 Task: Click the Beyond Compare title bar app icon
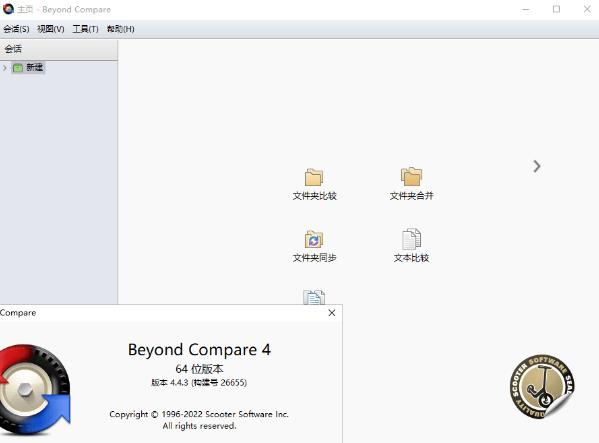tap(8, 9)
